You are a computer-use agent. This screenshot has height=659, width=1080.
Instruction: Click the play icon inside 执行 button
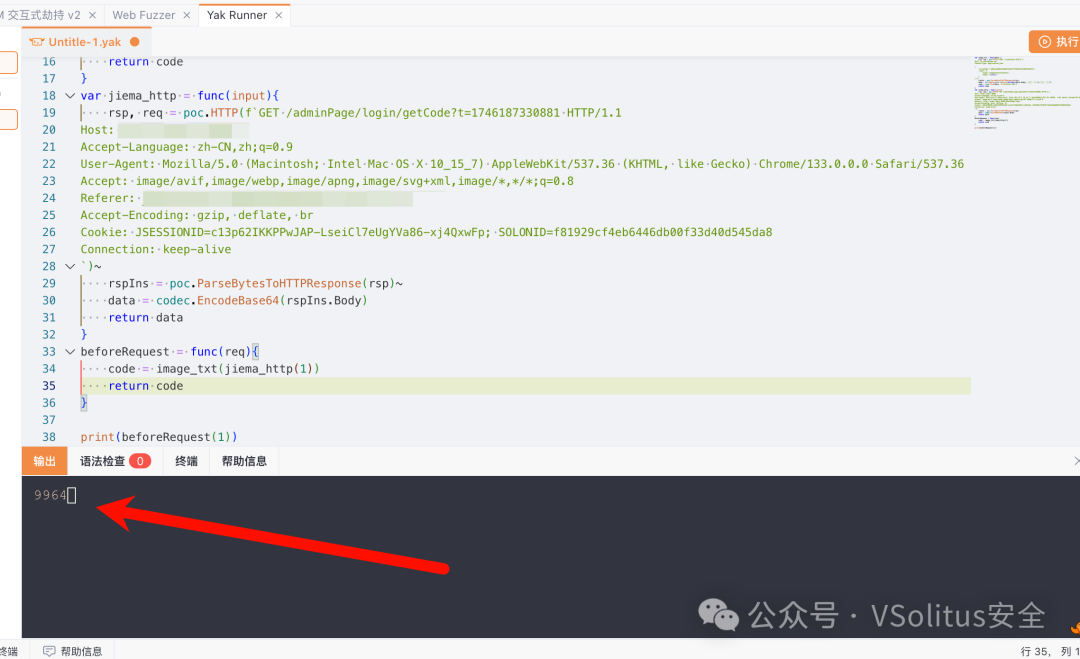(1044, 42)
